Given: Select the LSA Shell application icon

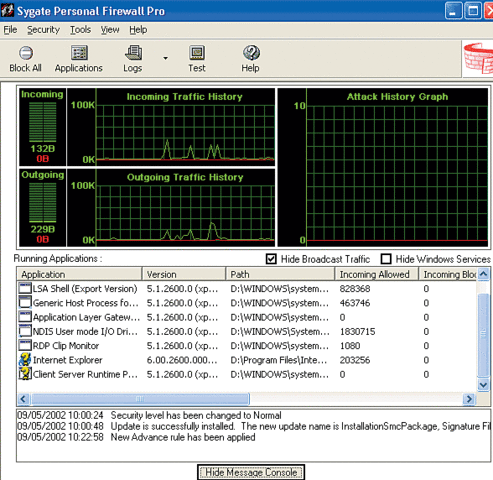Looking at the screenshot, I should coord(25,289).
